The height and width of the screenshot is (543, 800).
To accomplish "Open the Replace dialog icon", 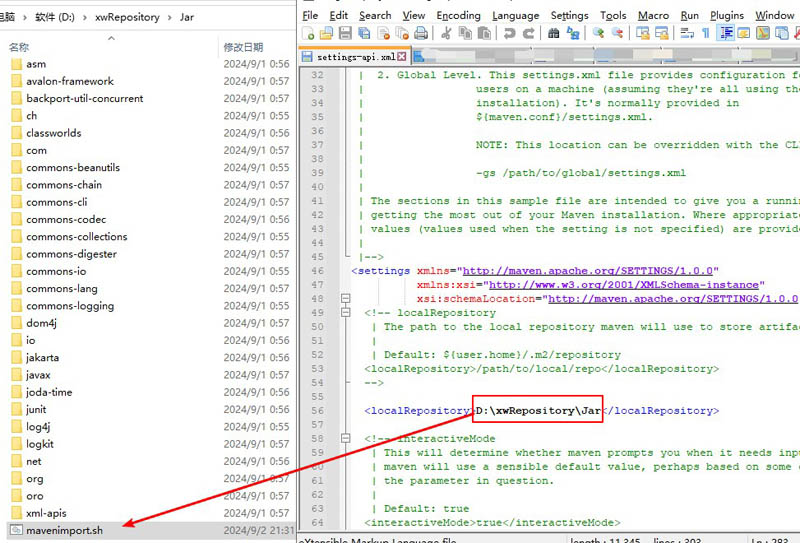I will click(573, 34).
